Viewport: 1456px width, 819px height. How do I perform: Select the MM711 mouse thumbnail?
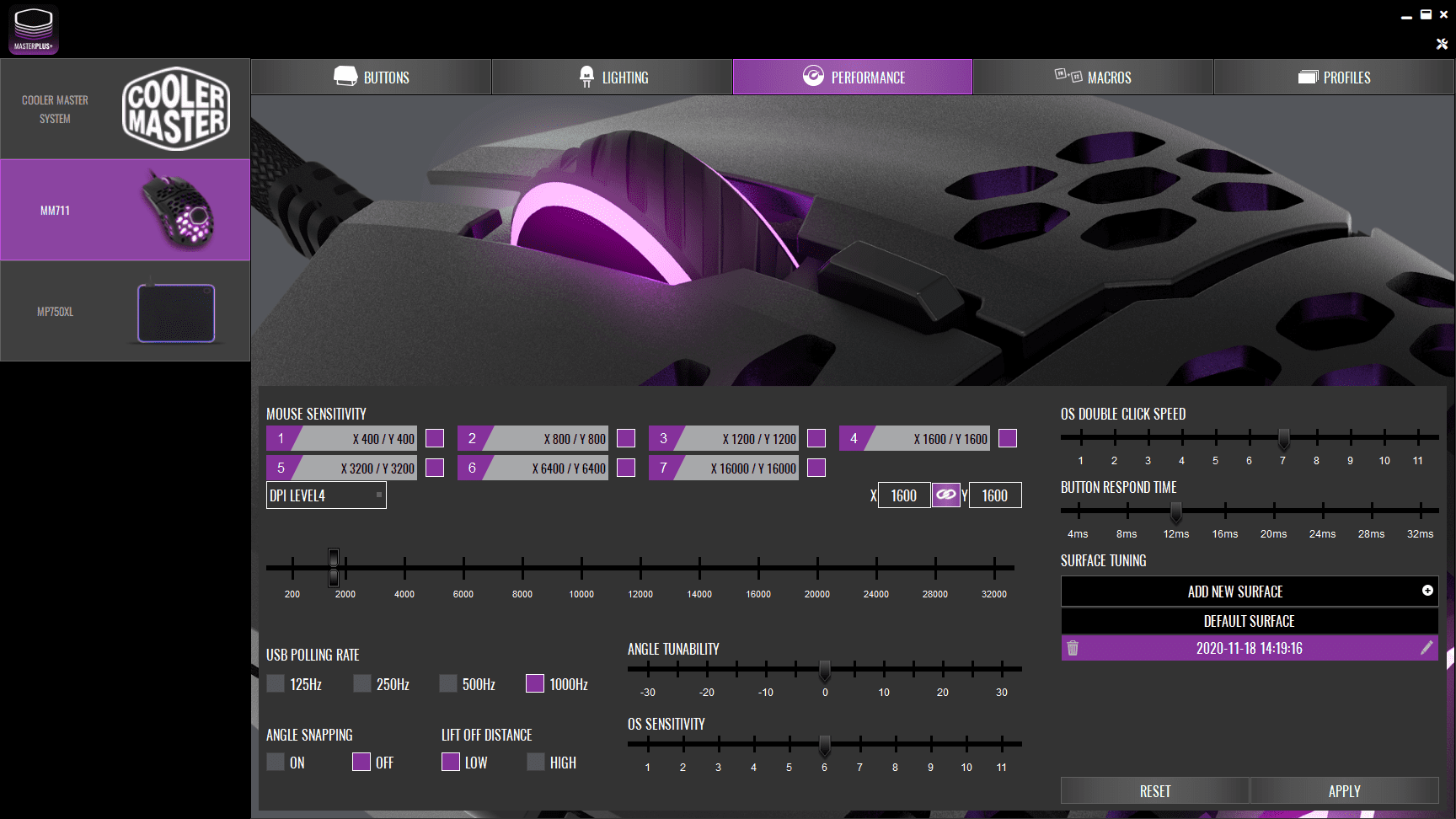pos(178,210)
